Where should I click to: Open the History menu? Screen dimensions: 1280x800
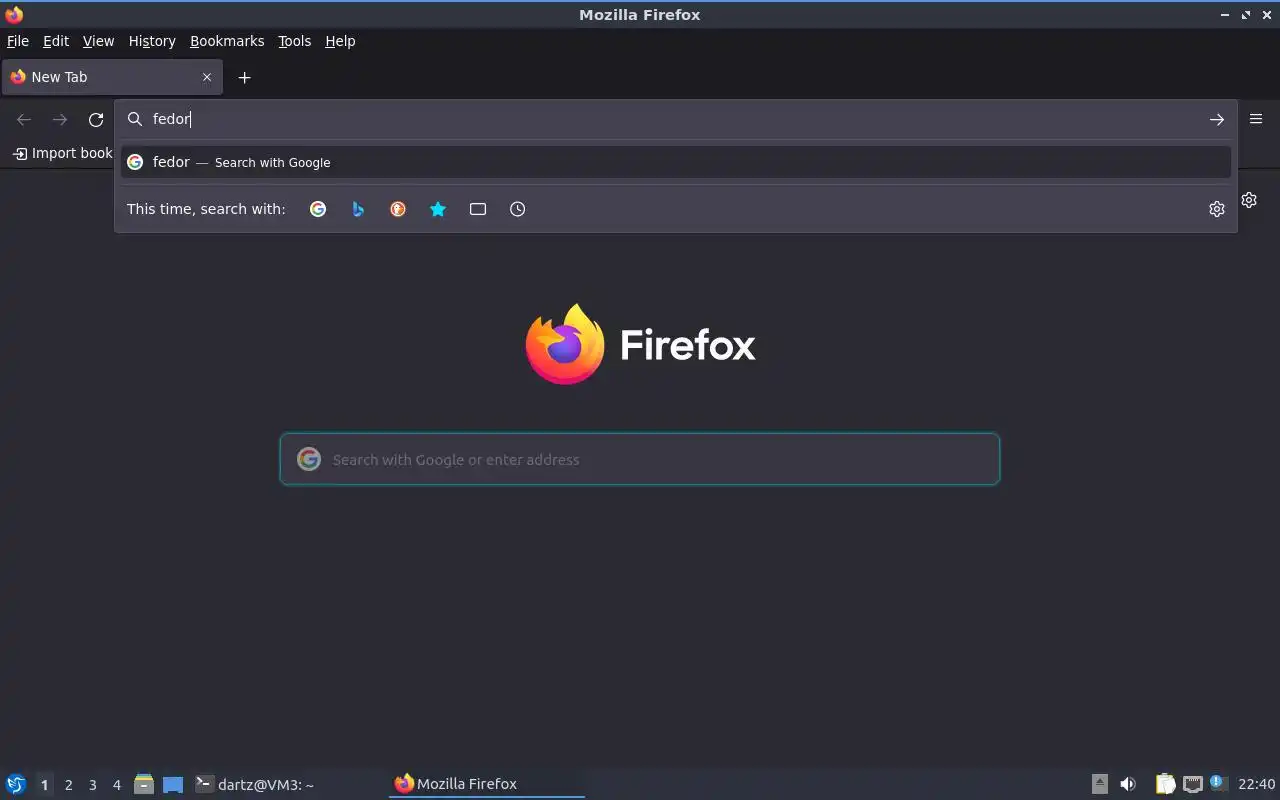click(152, 41)
